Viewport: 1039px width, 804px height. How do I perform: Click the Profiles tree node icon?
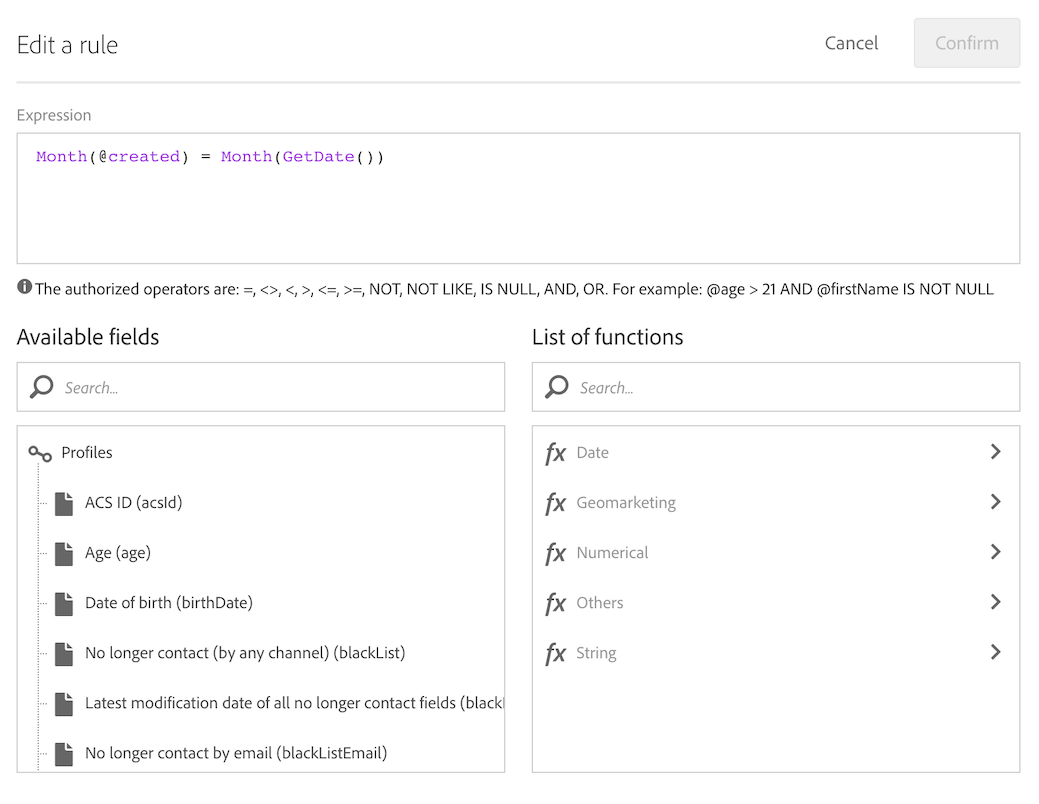40,454
